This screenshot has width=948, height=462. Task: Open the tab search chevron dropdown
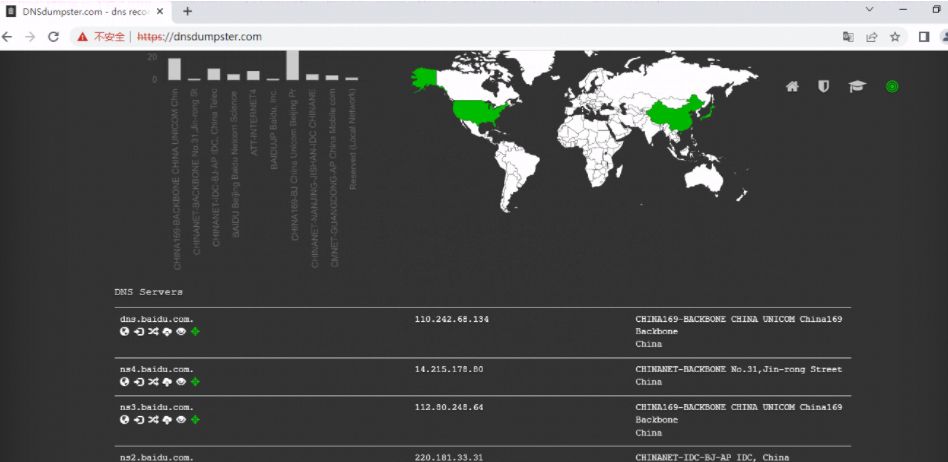[x=869, y=9]
